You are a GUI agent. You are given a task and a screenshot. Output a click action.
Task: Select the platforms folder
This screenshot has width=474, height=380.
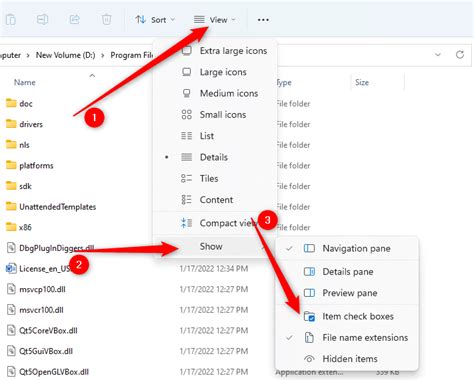pos(30,165)
